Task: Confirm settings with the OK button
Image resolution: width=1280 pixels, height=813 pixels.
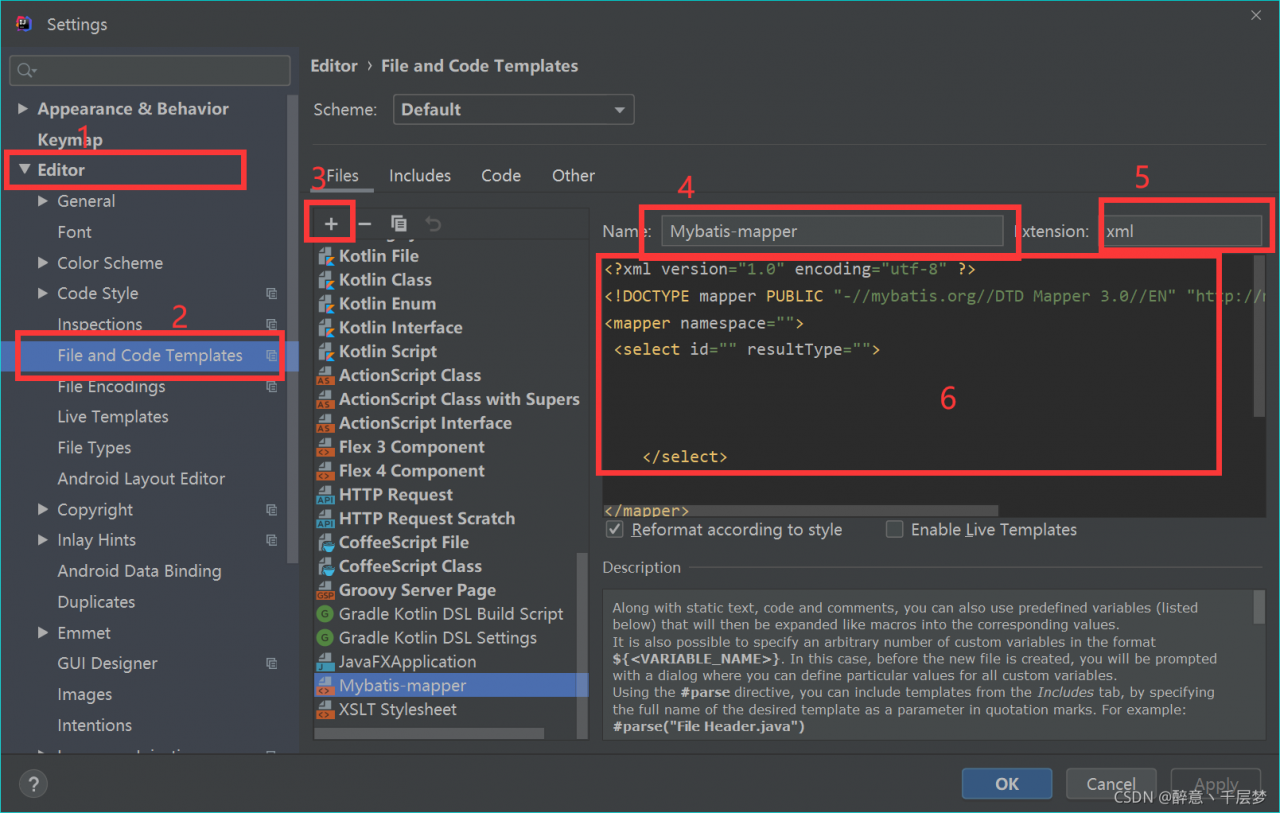Action: click(1007, 784)
